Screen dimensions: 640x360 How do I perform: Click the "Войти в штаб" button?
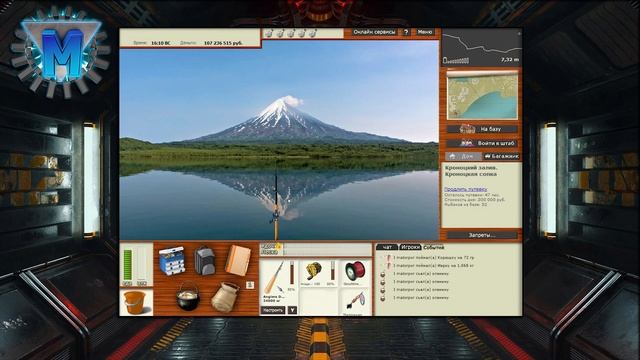[x=482, y=143]
